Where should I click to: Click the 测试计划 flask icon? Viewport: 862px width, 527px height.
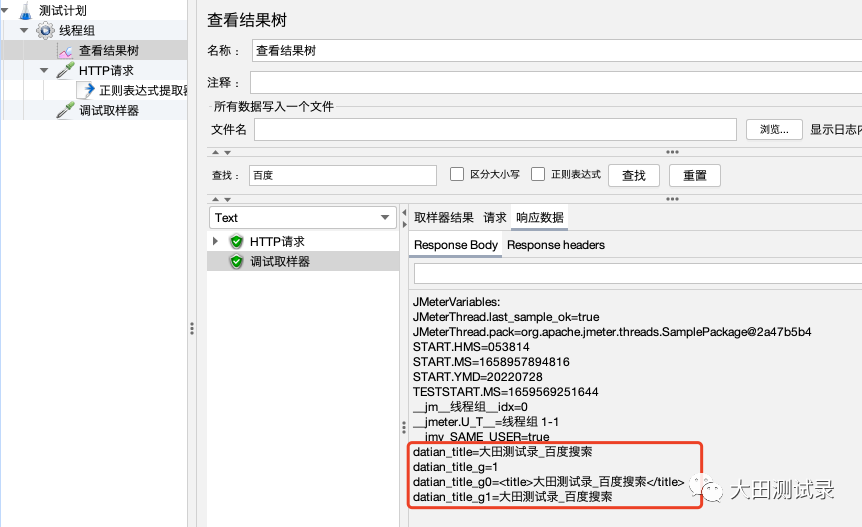(25, 10)
